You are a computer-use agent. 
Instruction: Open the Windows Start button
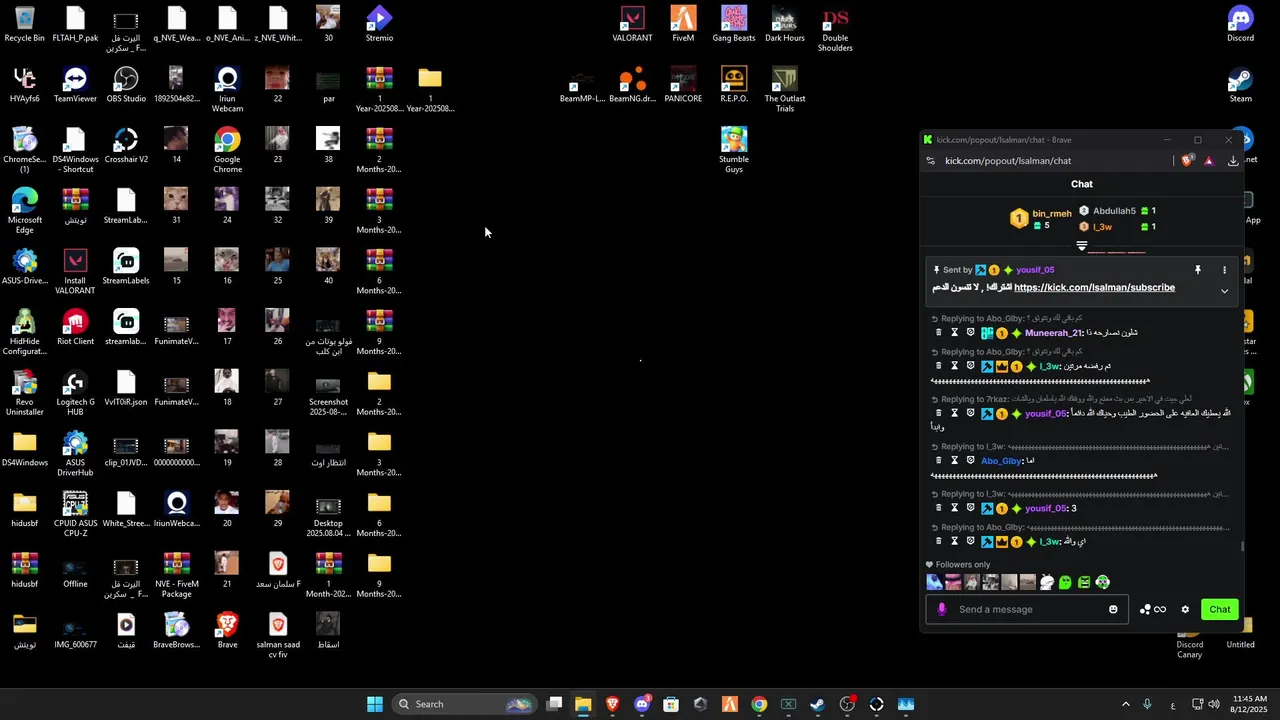375,704
